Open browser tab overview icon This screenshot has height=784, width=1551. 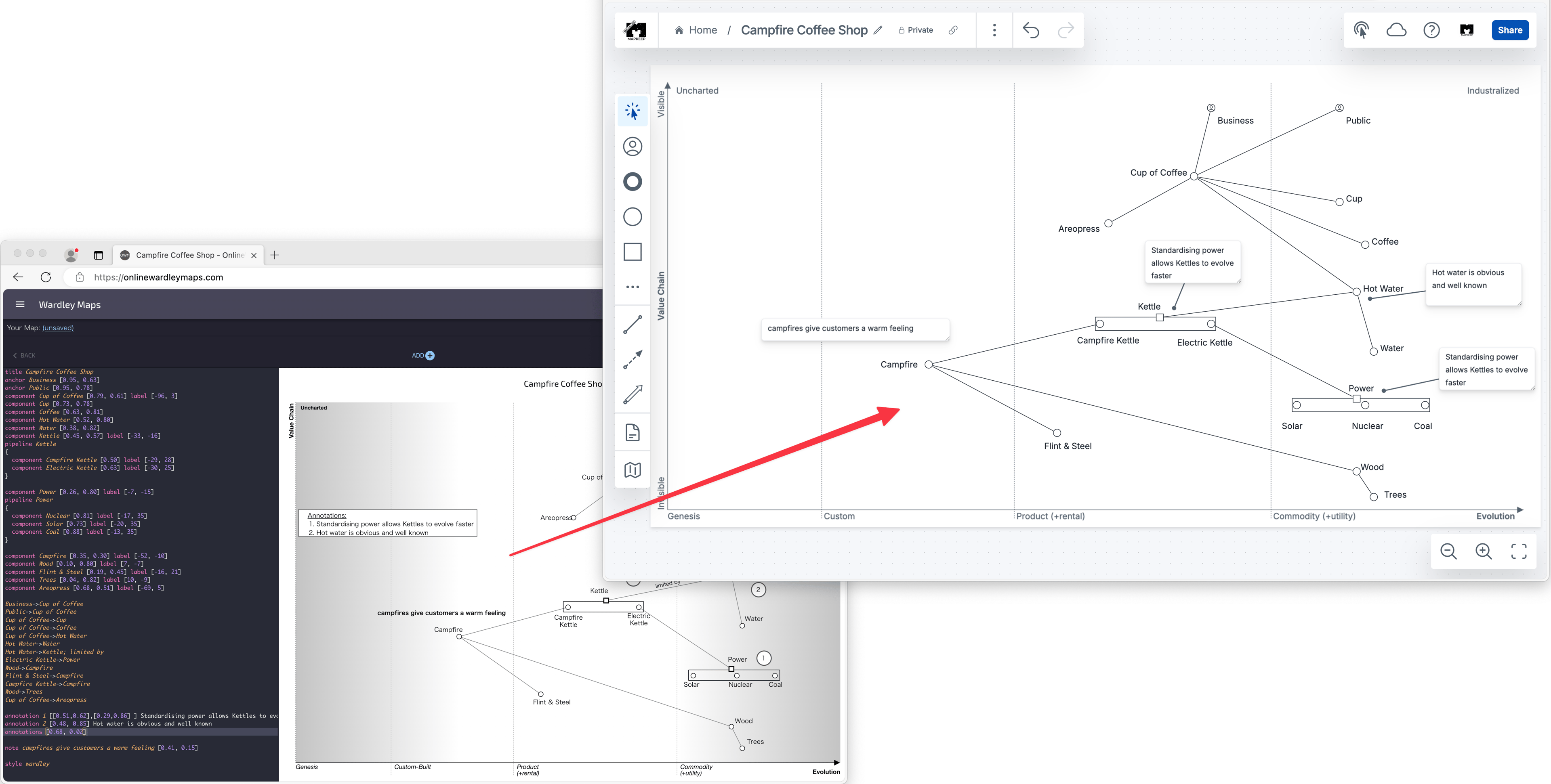99,255
